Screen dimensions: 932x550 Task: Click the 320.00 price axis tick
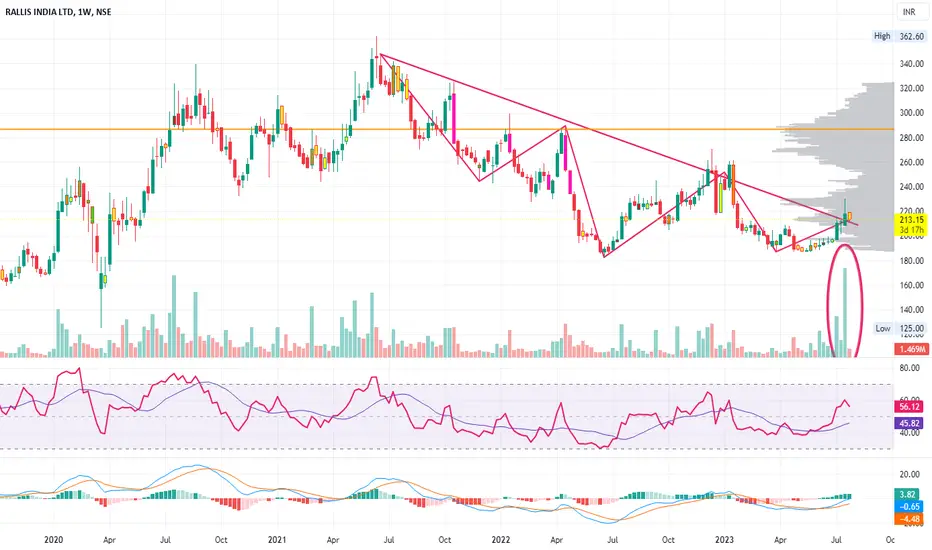tap(912, 88)
